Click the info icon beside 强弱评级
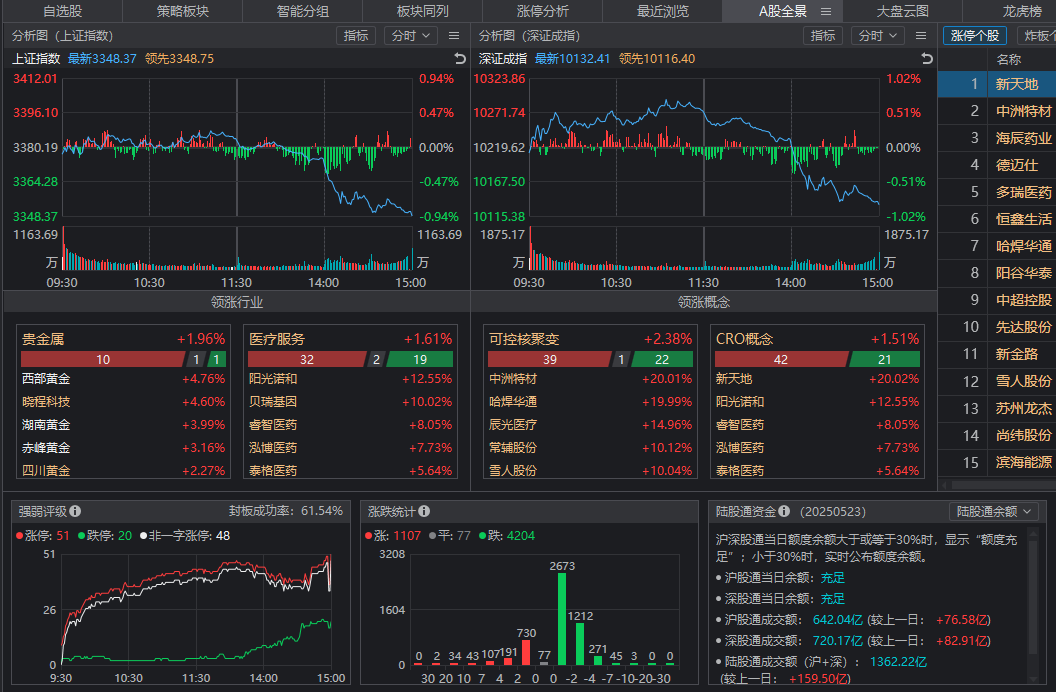 click(x=75, y=511)
